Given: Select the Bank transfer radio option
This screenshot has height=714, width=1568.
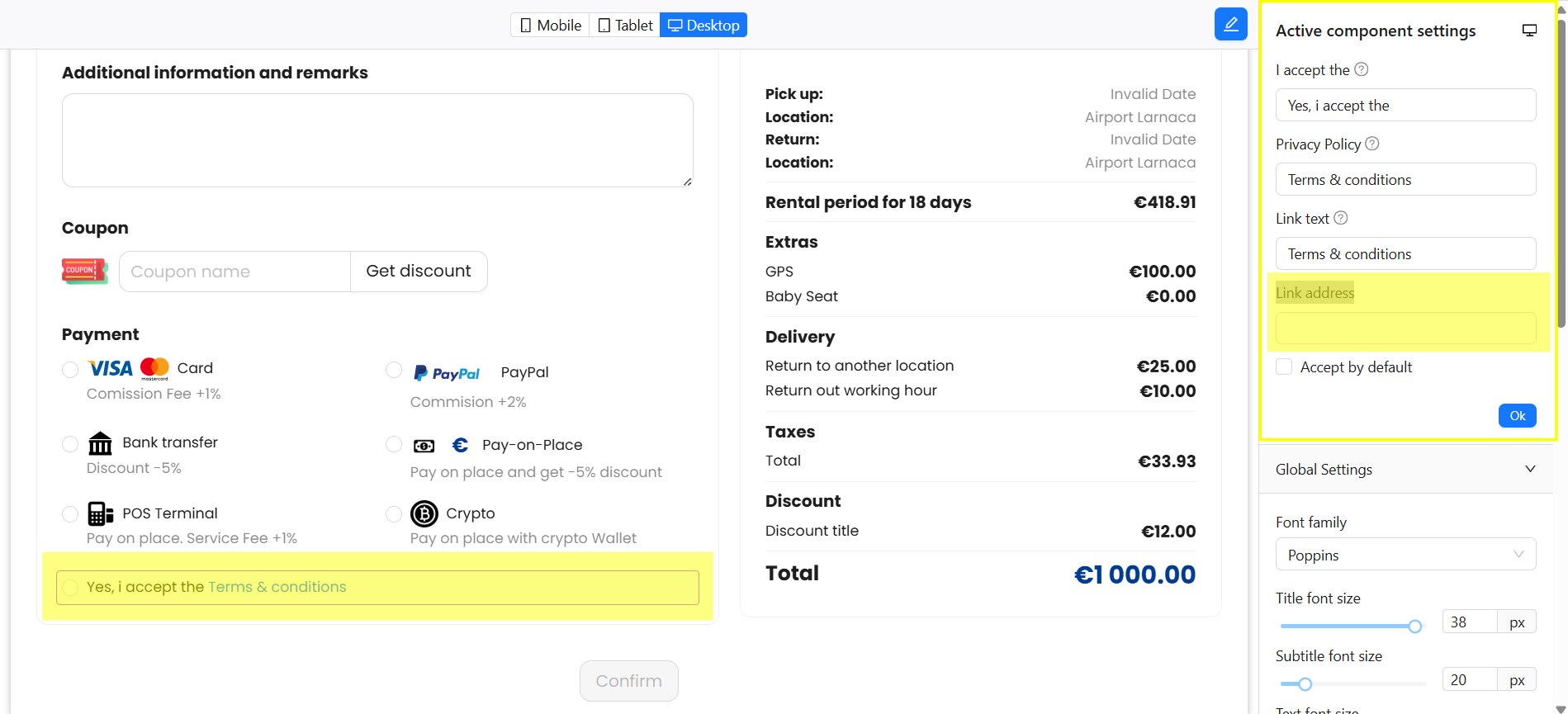Looking at the screenshot, I should coord(70,444).
